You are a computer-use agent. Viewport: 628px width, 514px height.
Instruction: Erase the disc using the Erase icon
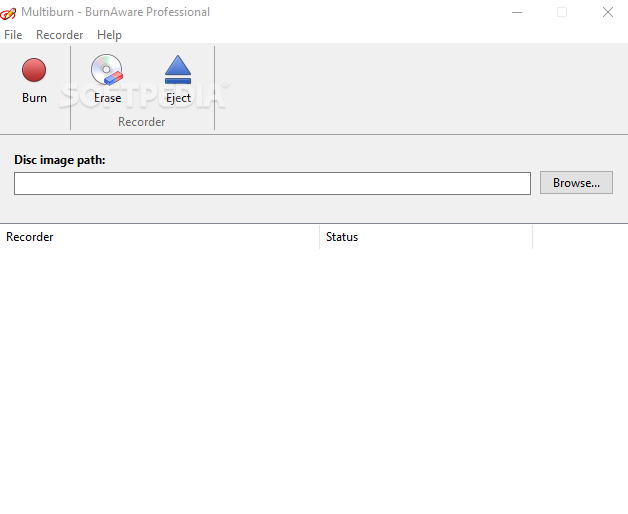pos(107,80)
